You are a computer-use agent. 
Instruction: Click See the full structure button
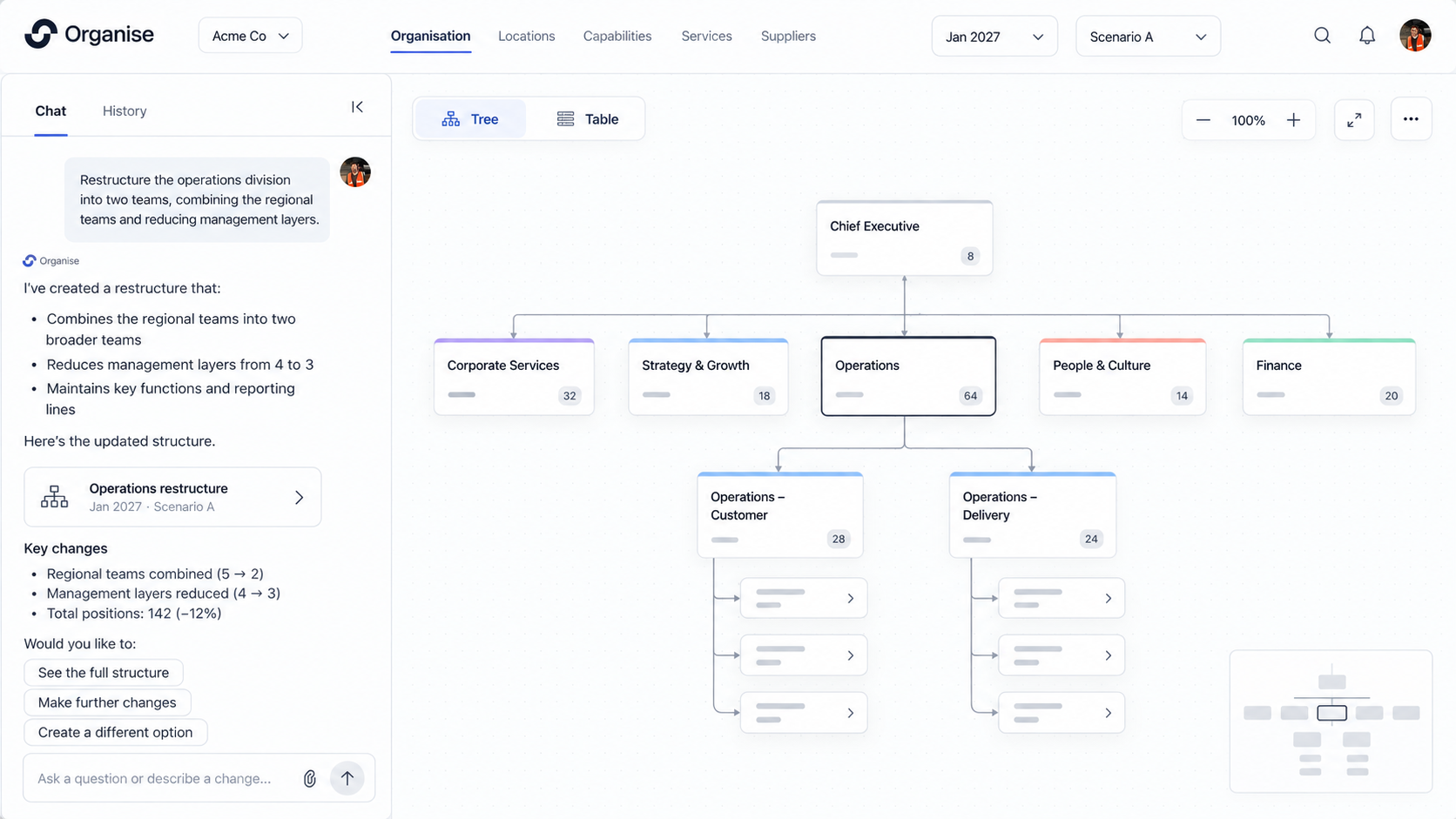pyautogui.click(x=104, y=673)
